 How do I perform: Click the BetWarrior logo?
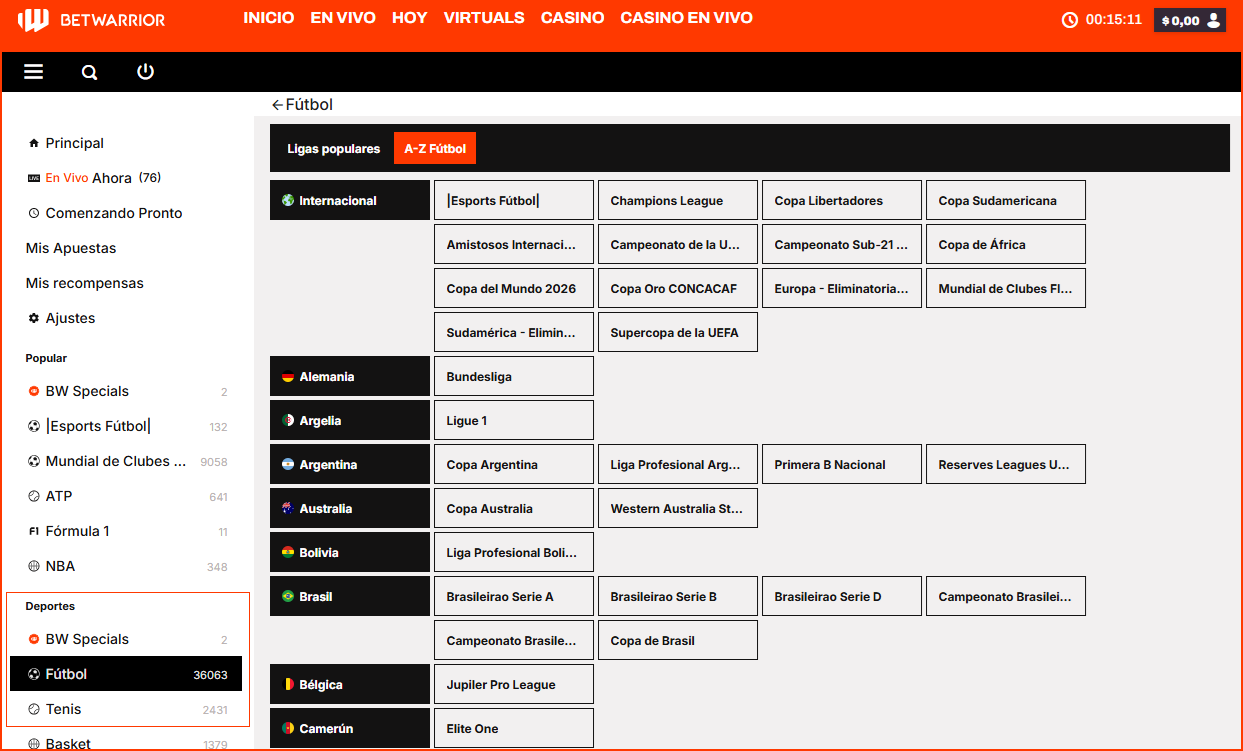91,20
